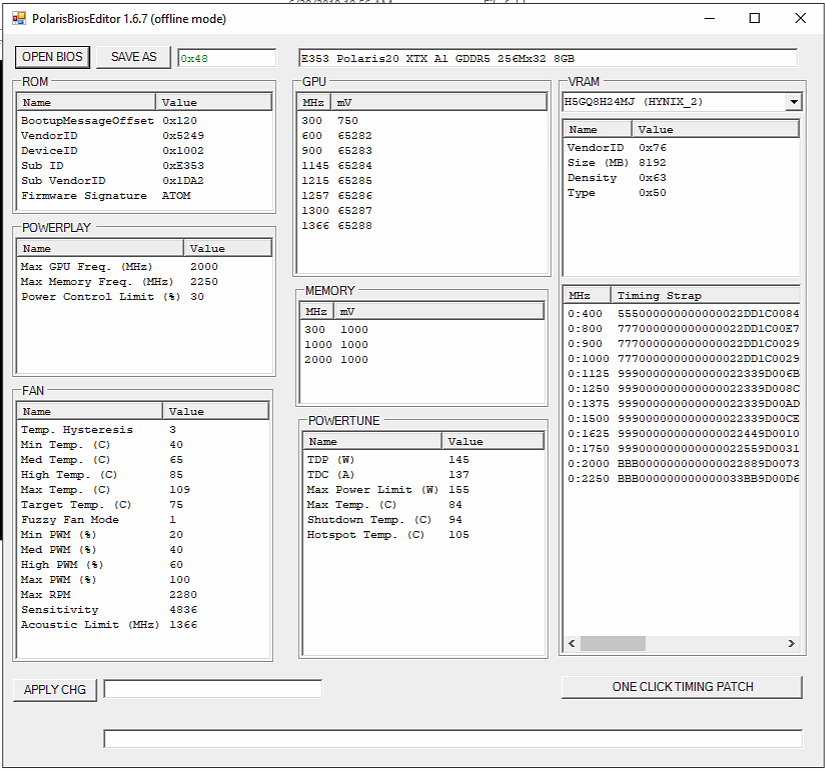
Task: Click the PolarisBiosEditor app icon in title bar
Action: tap(19, 19)
